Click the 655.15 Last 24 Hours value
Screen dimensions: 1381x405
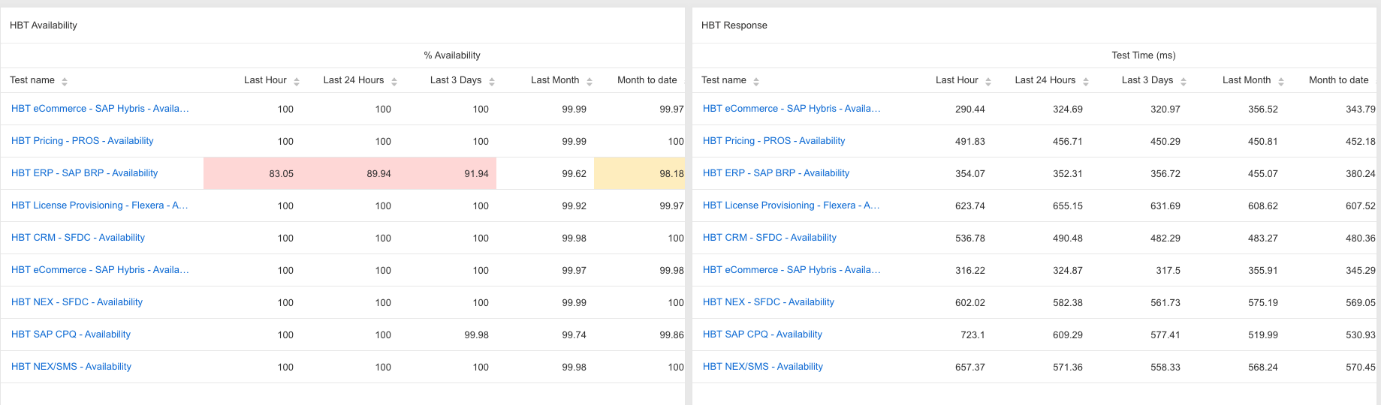pyautogui.click(x=1066, y=206)
